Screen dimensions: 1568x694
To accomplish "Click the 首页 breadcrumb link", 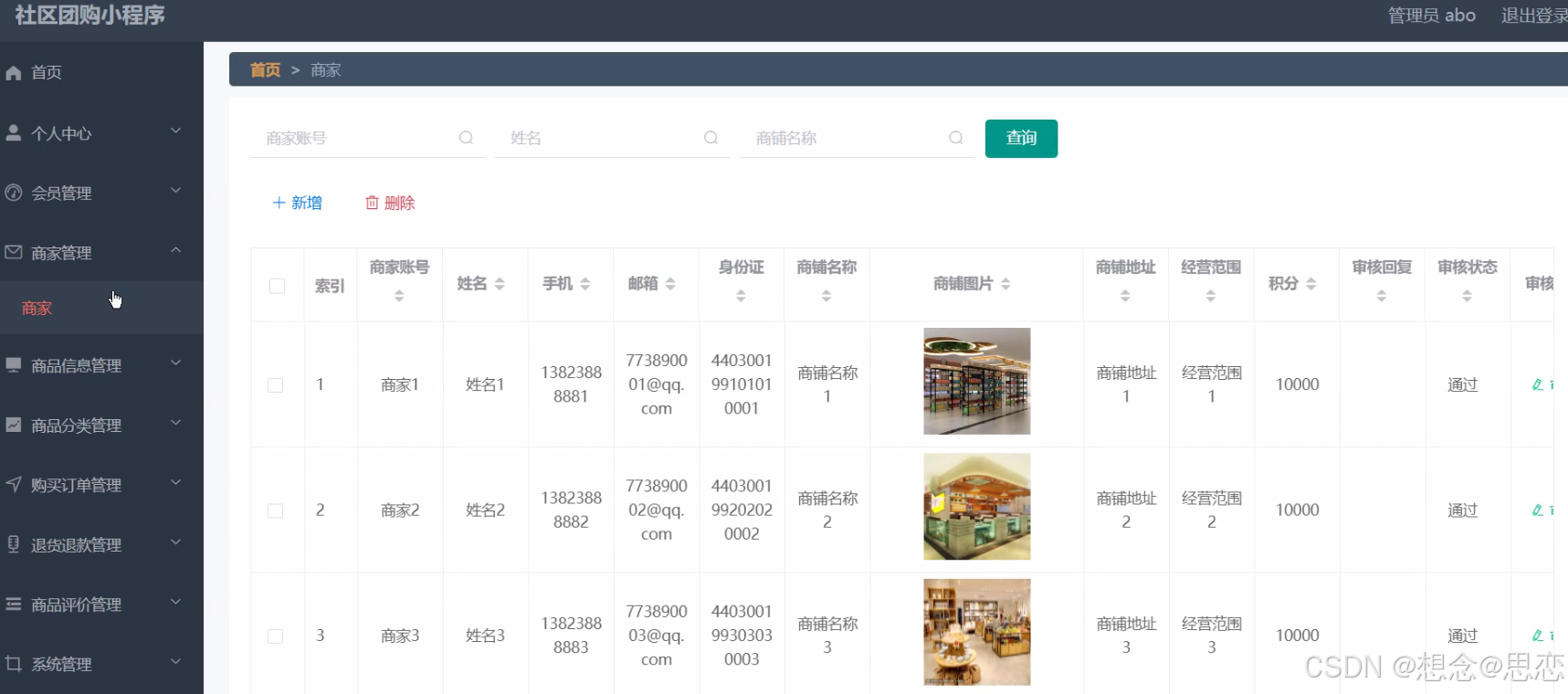I will pyautogui.click(x=265, y=70).
